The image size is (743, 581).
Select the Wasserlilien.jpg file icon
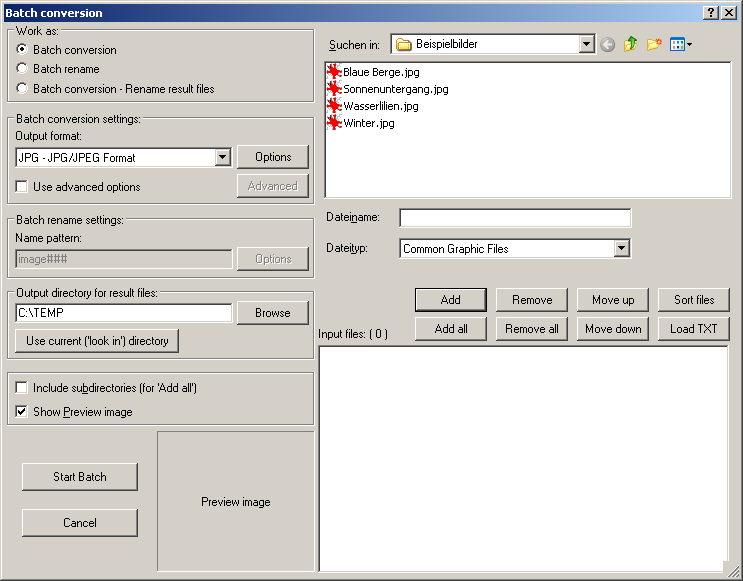[334, 106]
